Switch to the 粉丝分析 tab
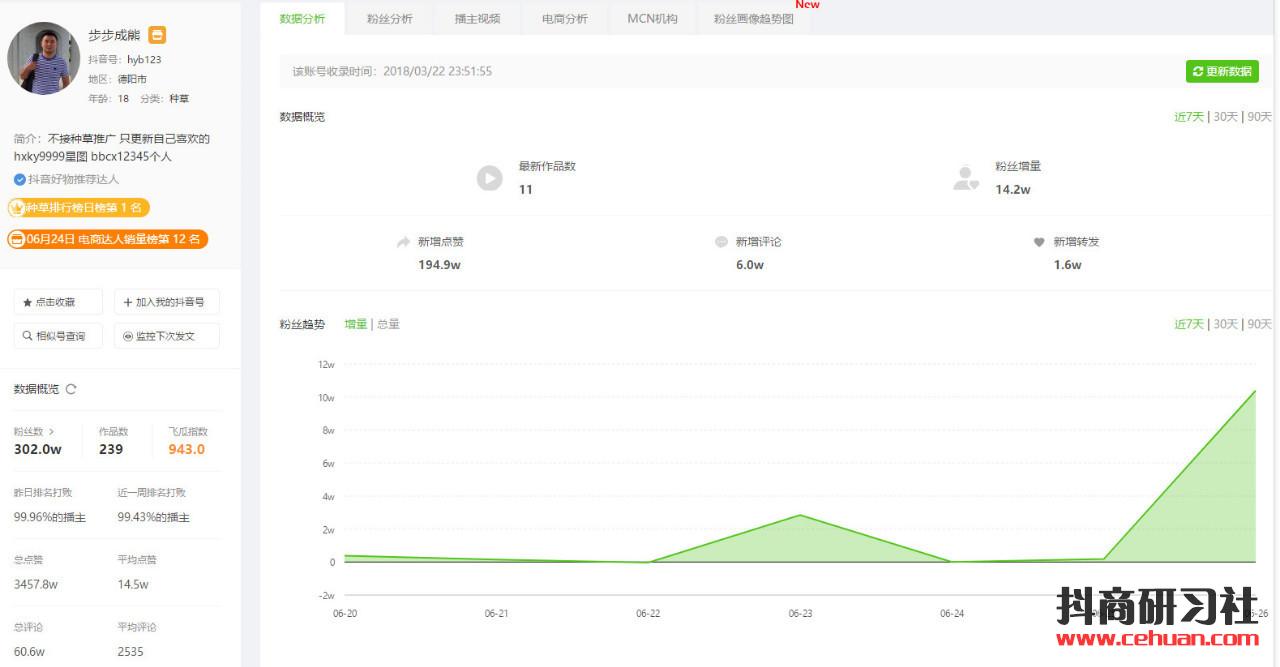The width and height of the screenshot is (1280, 667). 389,19
